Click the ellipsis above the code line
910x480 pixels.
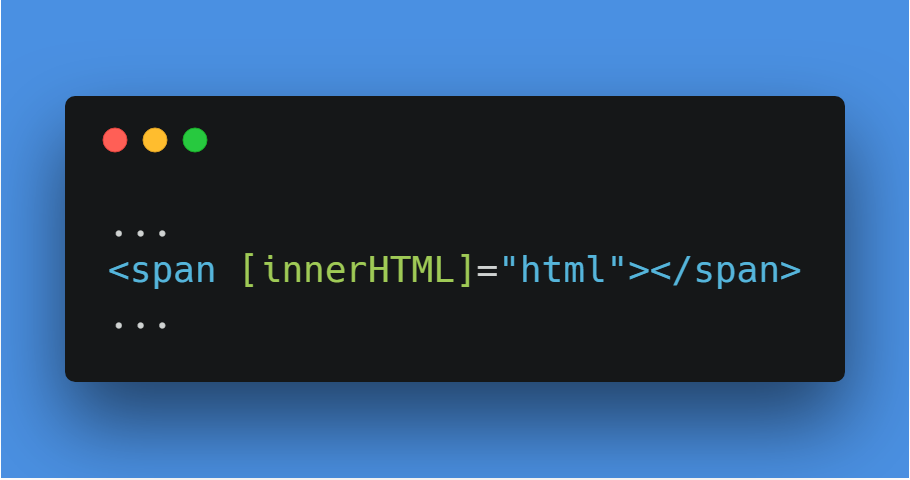[140, 233]
